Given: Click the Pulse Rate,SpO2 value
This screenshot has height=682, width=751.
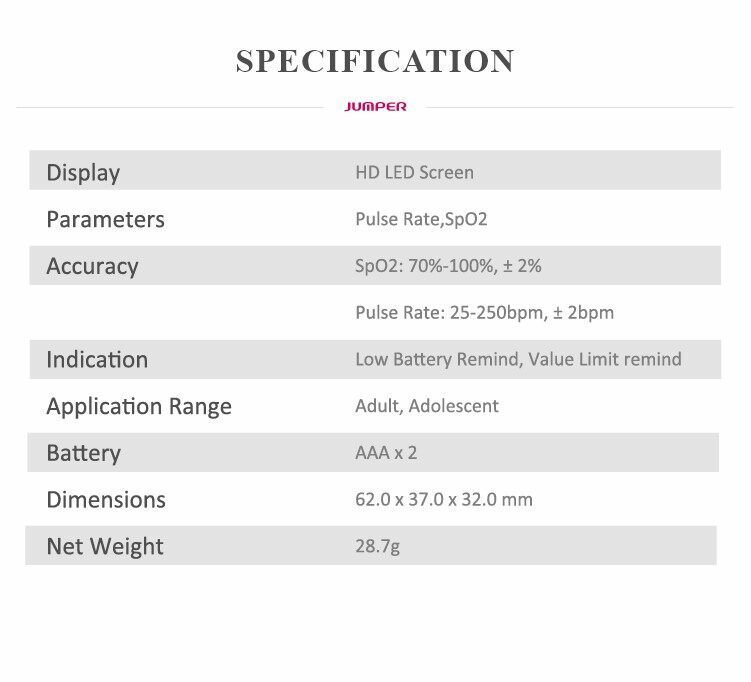Looking at the screenshot, I should [x=421, y=219].
